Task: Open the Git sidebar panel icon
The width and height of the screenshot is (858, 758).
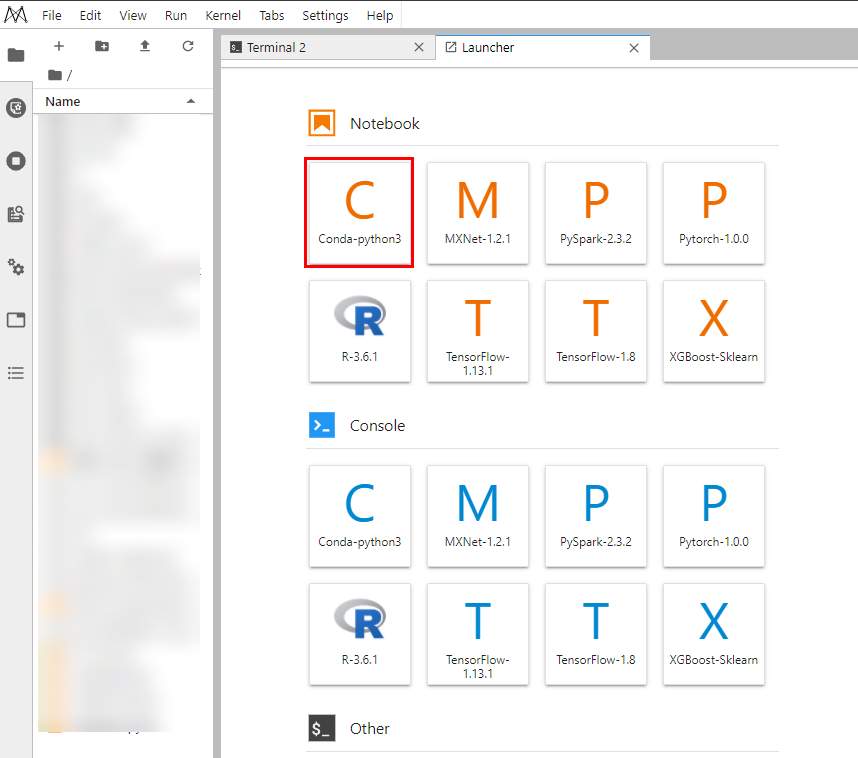Action: (16, 108)
